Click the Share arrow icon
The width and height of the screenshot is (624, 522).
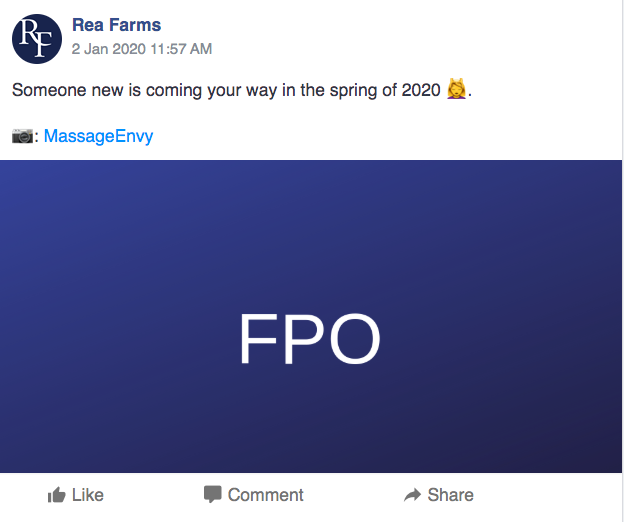pyautogui.click(x=412, y=494)
